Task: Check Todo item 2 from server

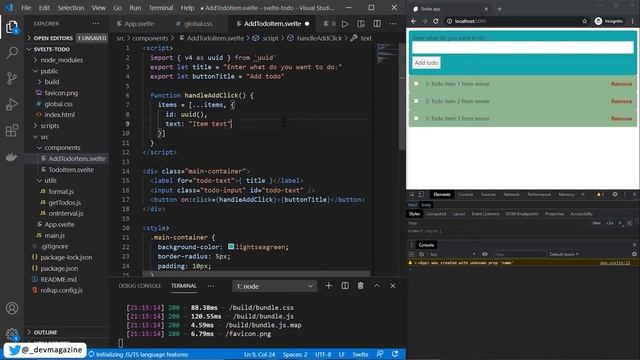Action: point(416,101)
